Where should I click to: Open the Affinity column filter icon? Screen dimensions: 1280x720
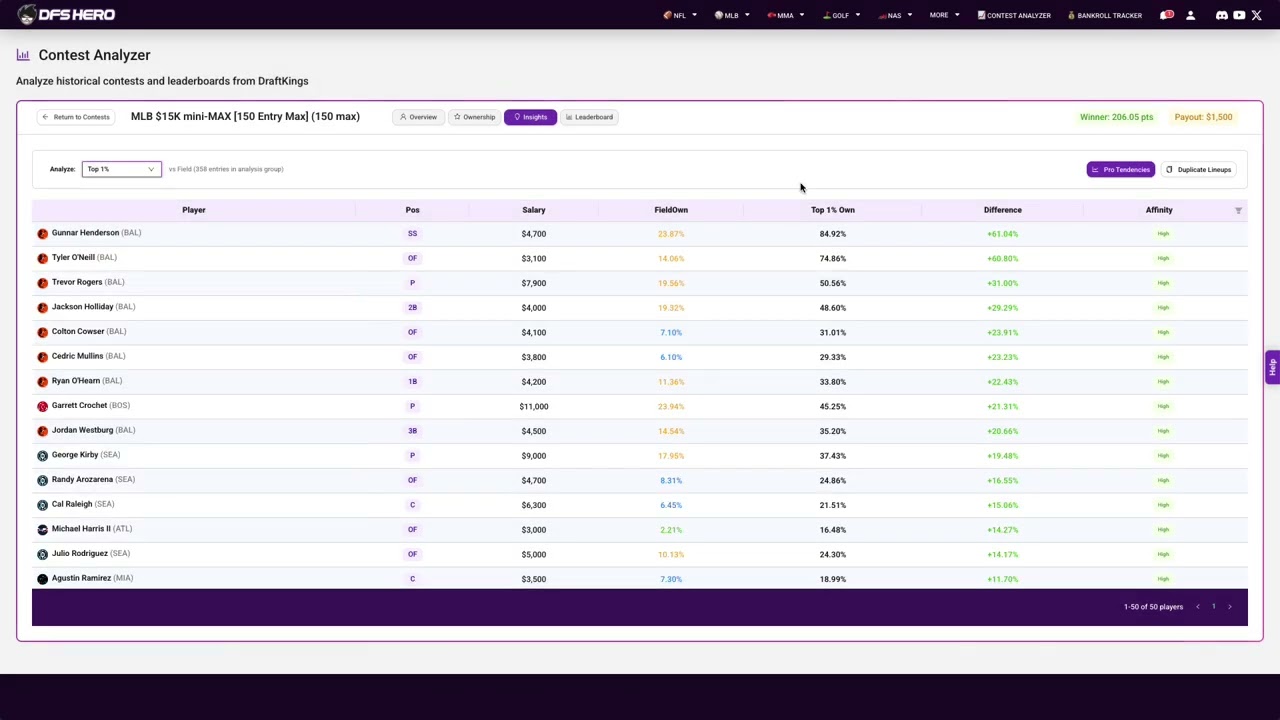1238,210
